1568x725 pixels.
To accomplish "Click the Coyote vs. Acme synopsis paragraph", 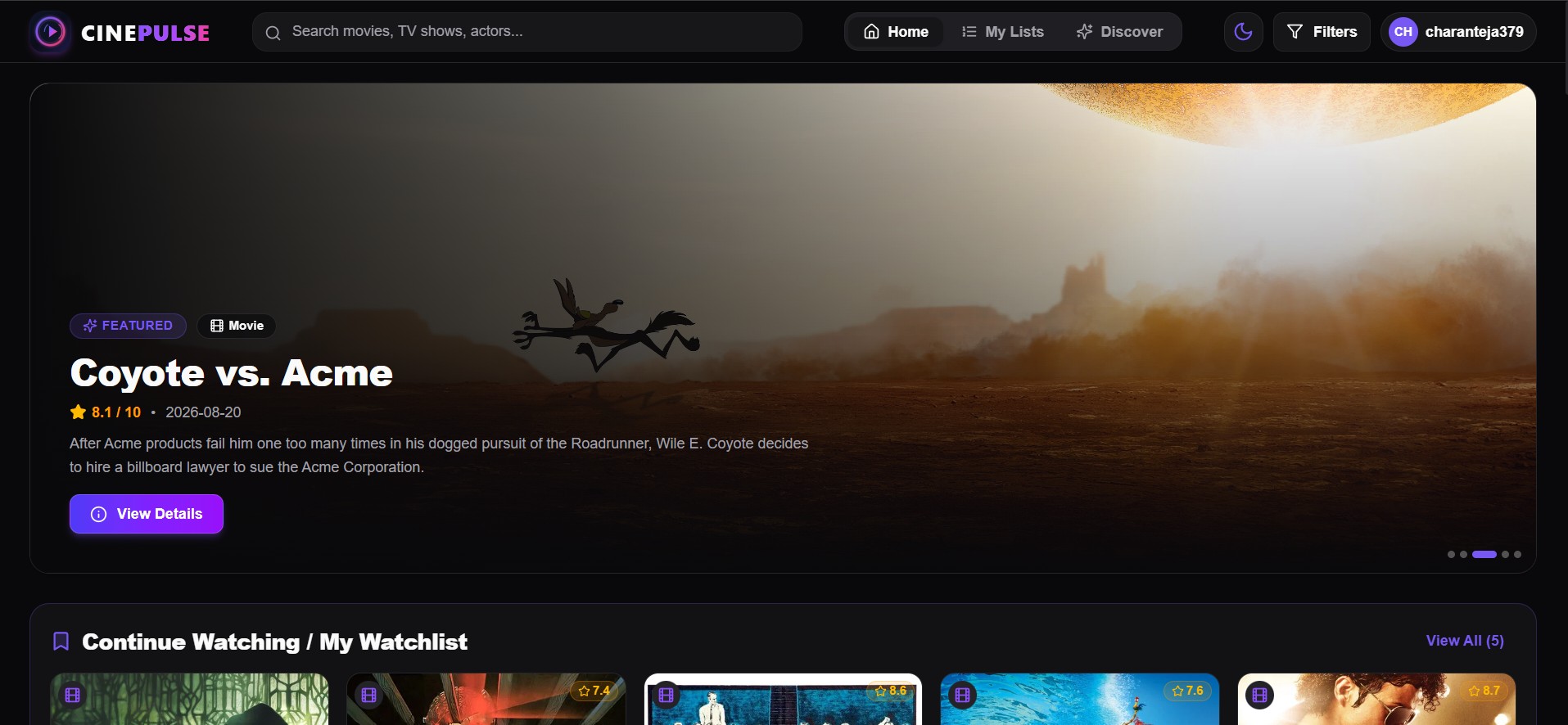I will click(x=439, y=455).
